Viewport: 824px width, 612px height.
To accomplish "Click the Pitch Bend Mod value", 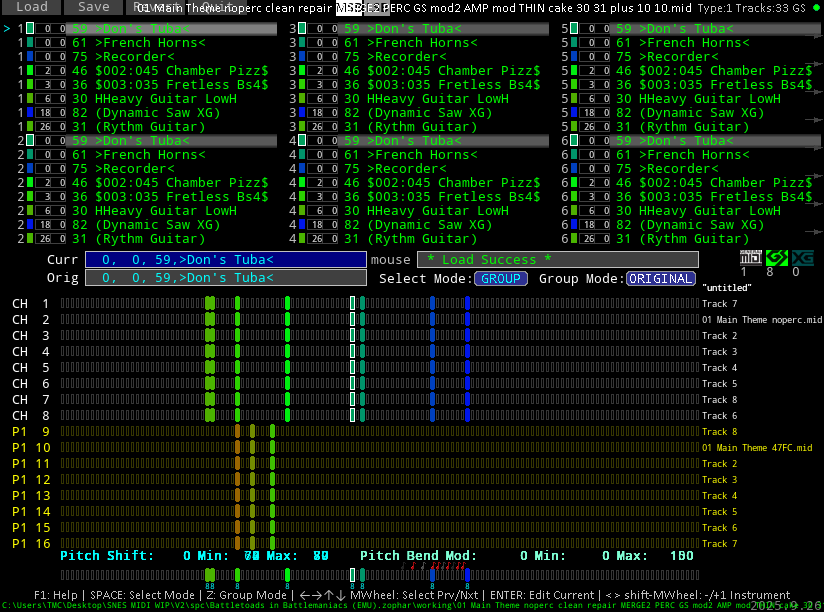I will [x=523, y=556].
